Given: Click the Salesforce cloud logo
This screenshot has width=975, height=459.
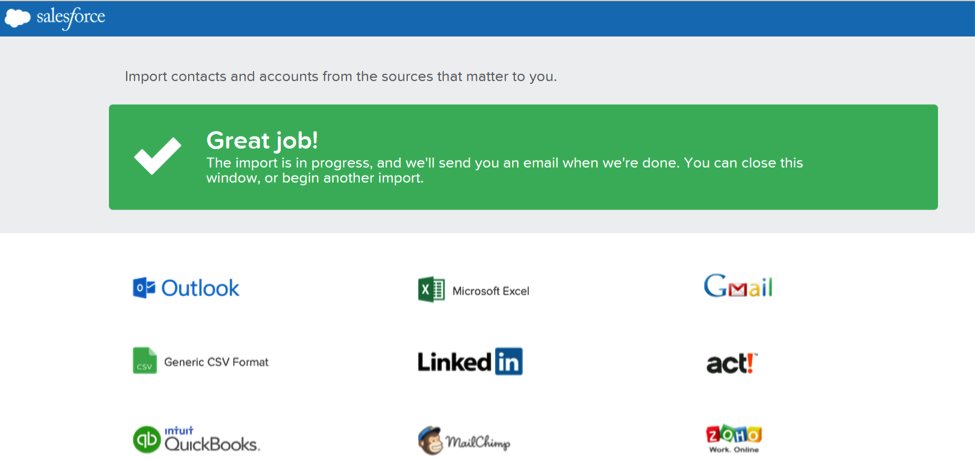Looking at the screenshot, I should click(17, 19).
